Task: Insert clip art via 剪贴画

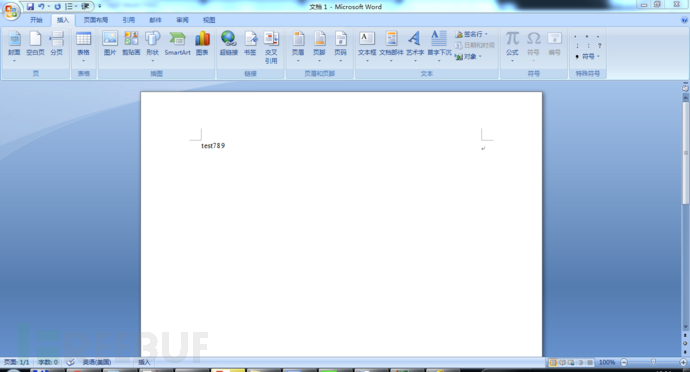Action: [x=131, y=44]
